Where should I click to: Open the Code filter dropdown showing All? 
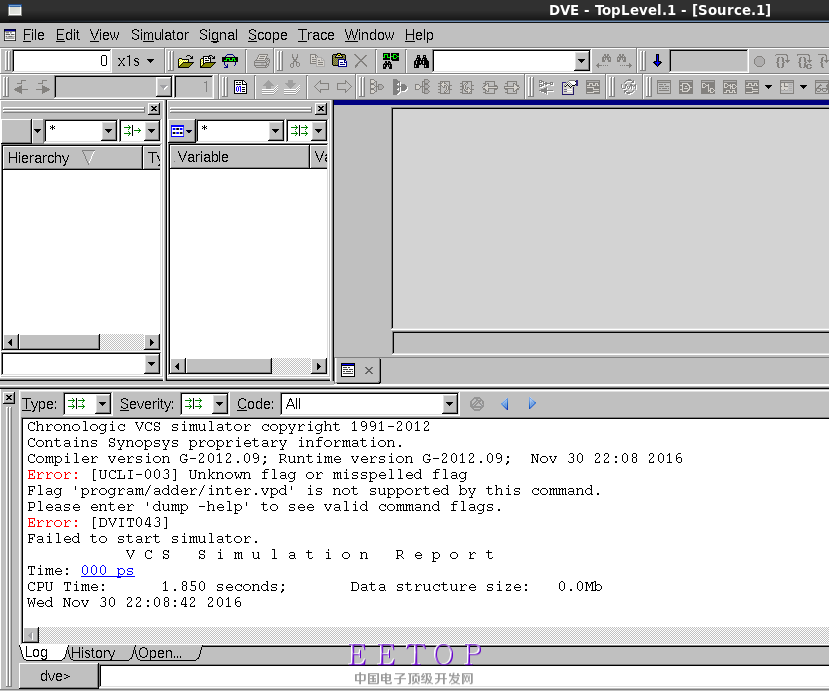pyautogui.click(x=449, y=404)
